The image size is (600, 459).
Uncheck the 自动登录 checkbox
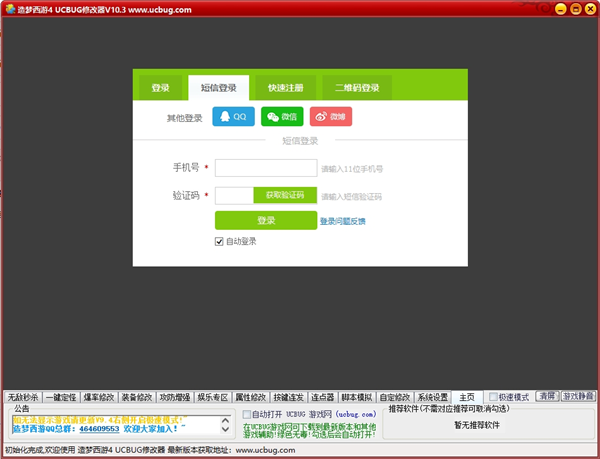(x=219, y=241)
